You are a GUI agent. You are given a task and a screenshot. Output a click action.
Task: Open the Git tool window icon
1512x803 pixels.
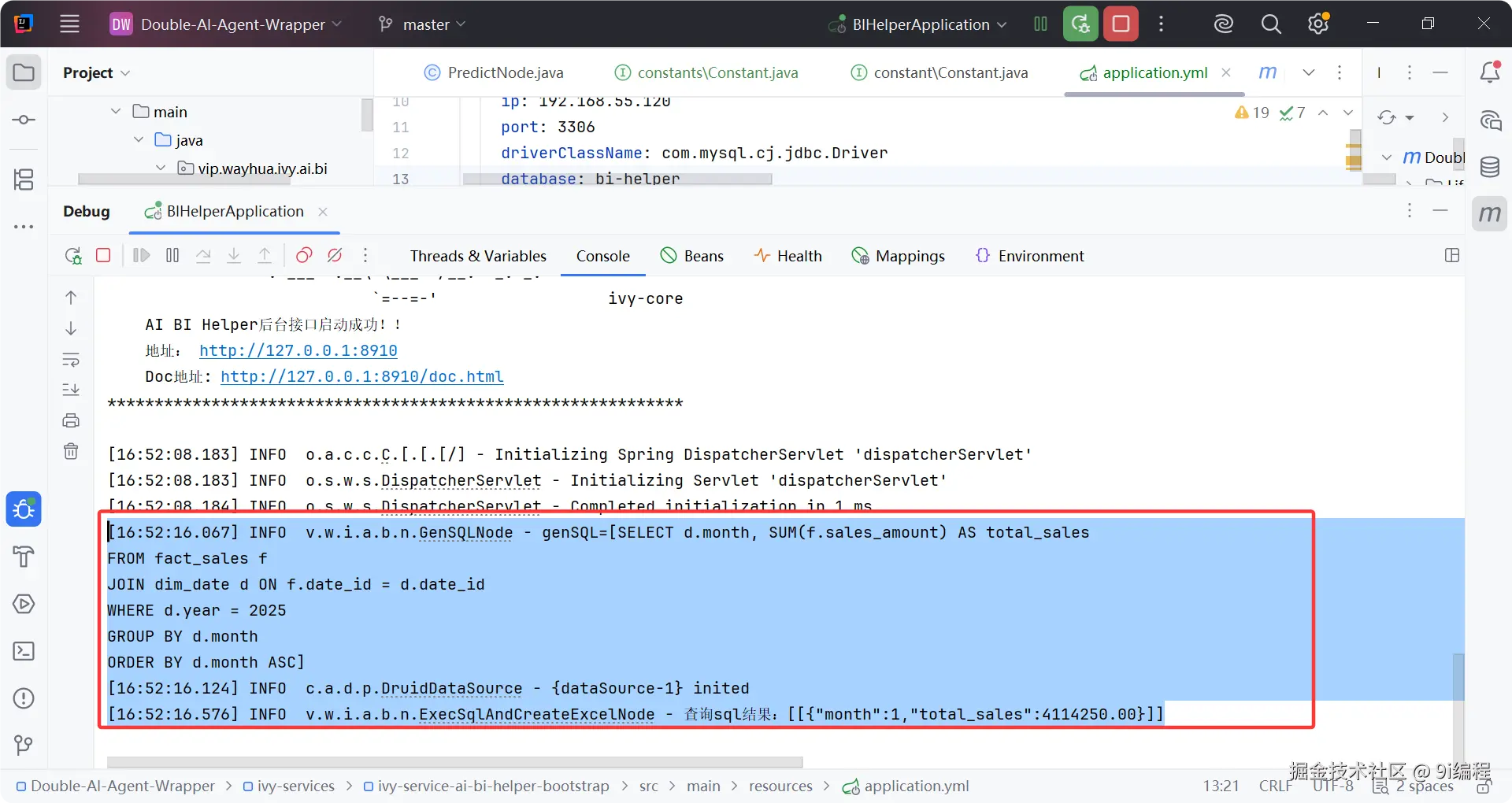click(24, 745)
